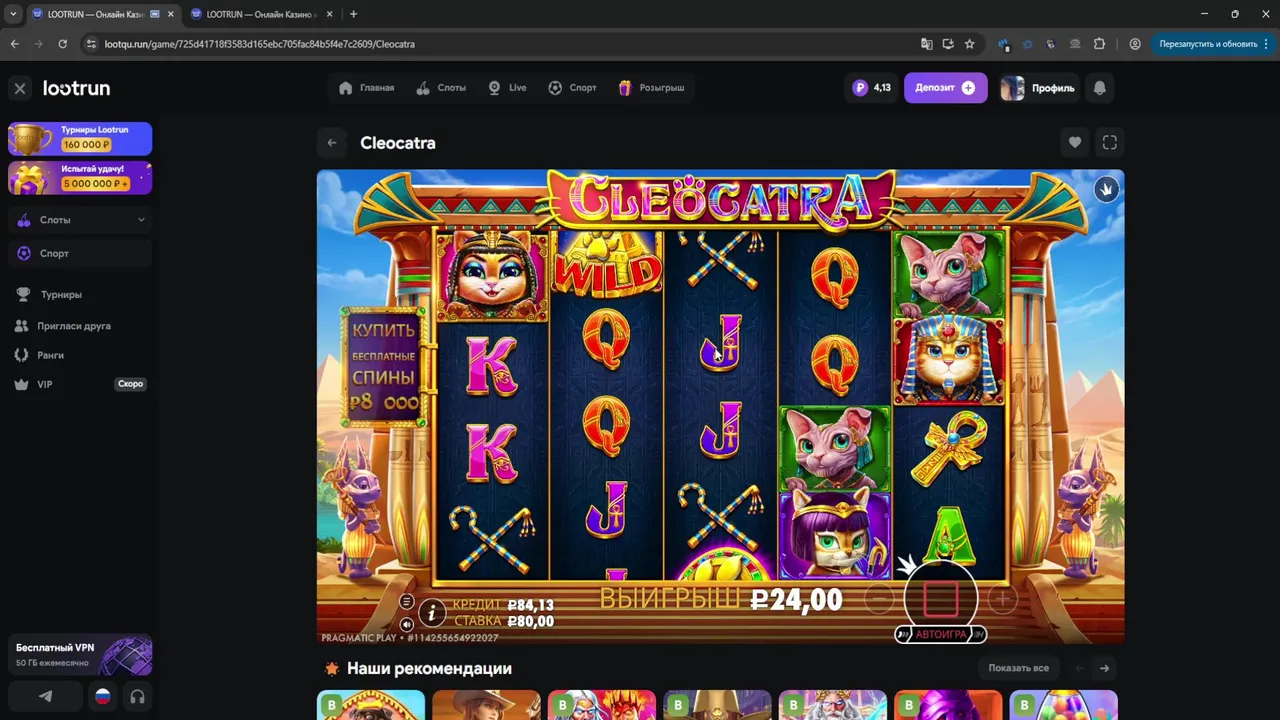The height and width of the screenshot is (720, 1280).
Task: Open the browser extensions puzzle icon
Action: [x=1099, y=44]
